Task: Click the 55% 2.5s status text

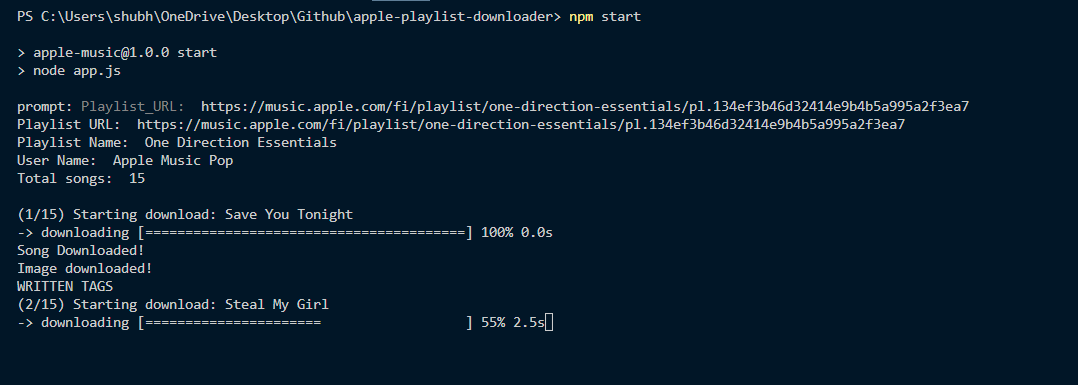Action: click(x=513, y=322)
